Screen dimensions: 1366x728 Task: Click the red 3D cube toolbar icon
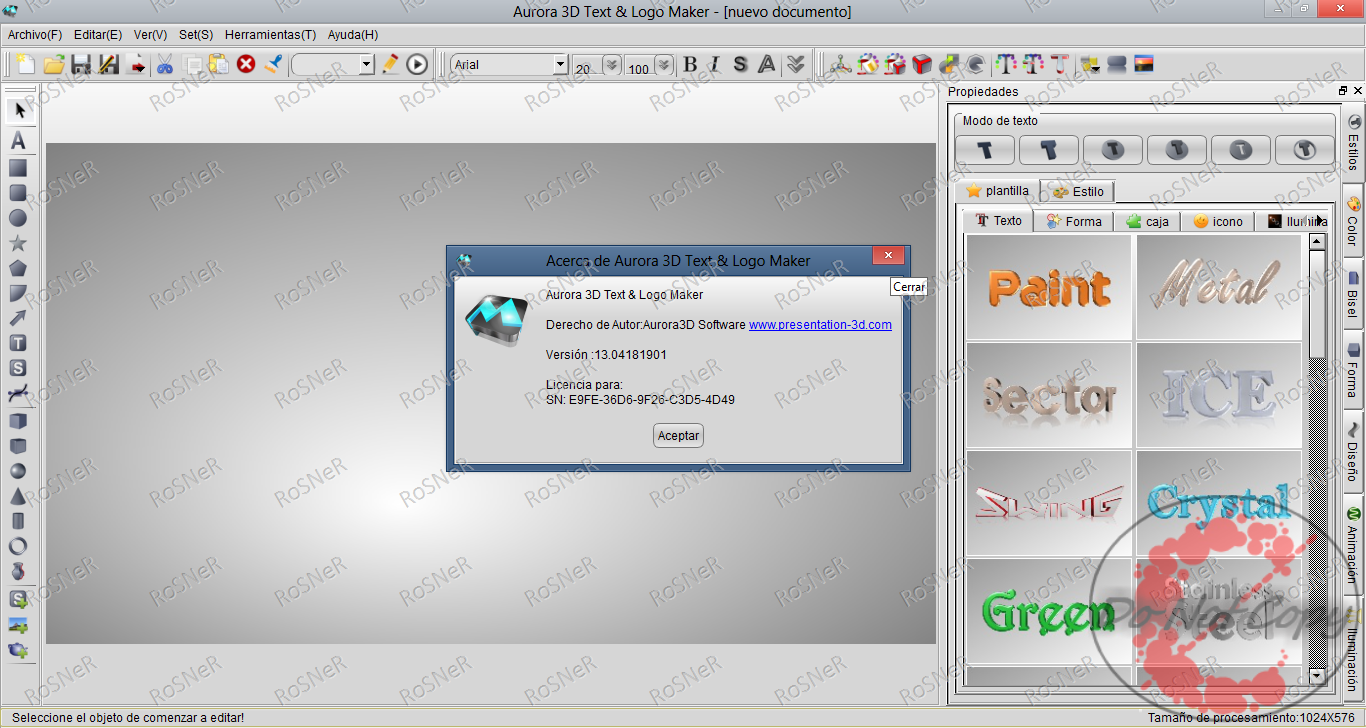tap(922, 65)
